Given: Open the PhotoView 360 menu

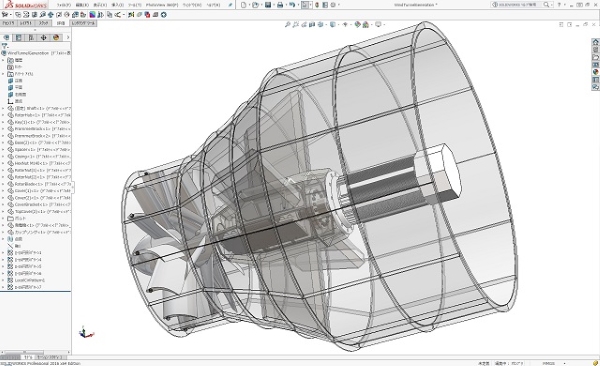Looking at the screenshot, I should pos(162,5).
